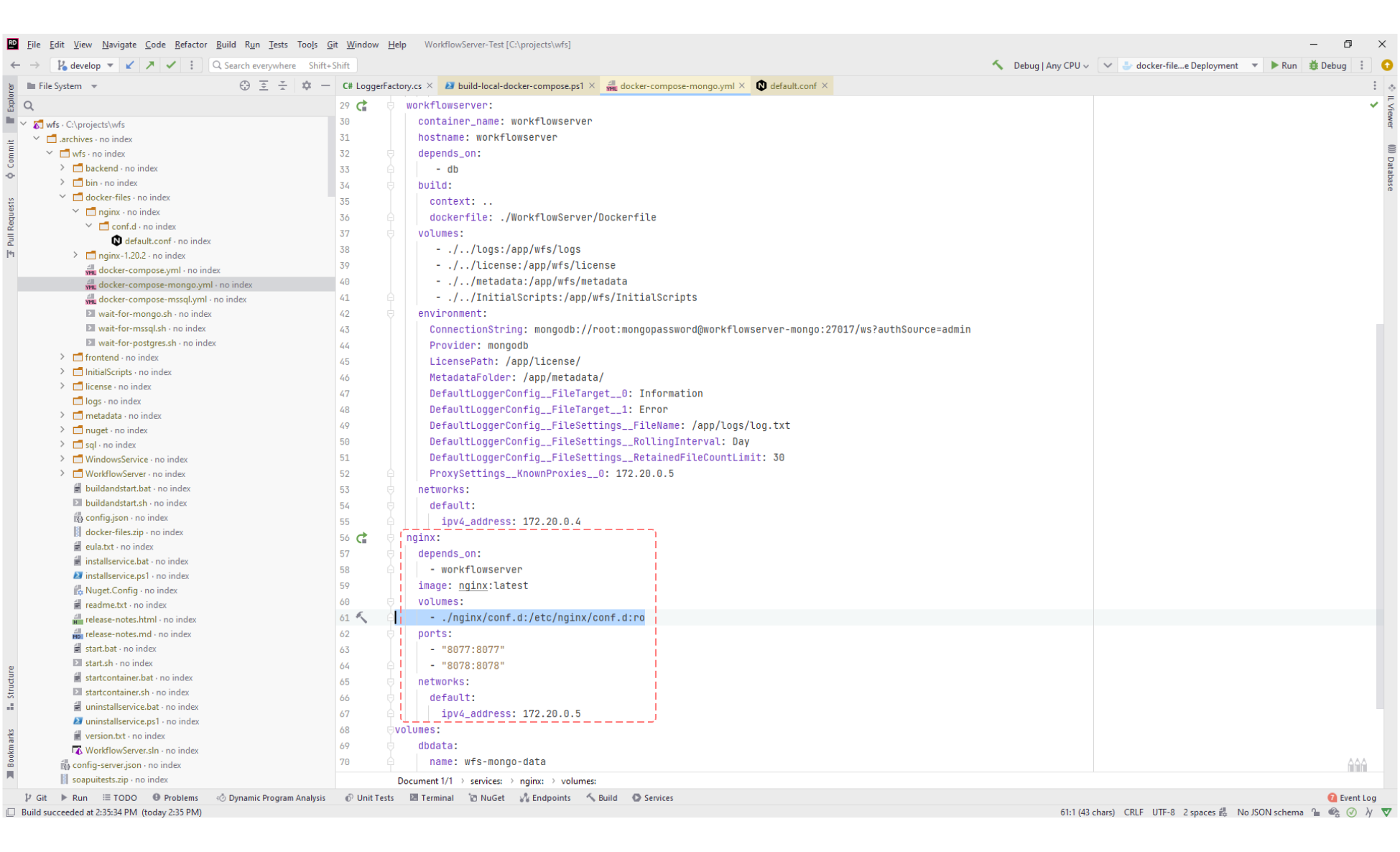Open the NuGet tool window

[486, 798]
